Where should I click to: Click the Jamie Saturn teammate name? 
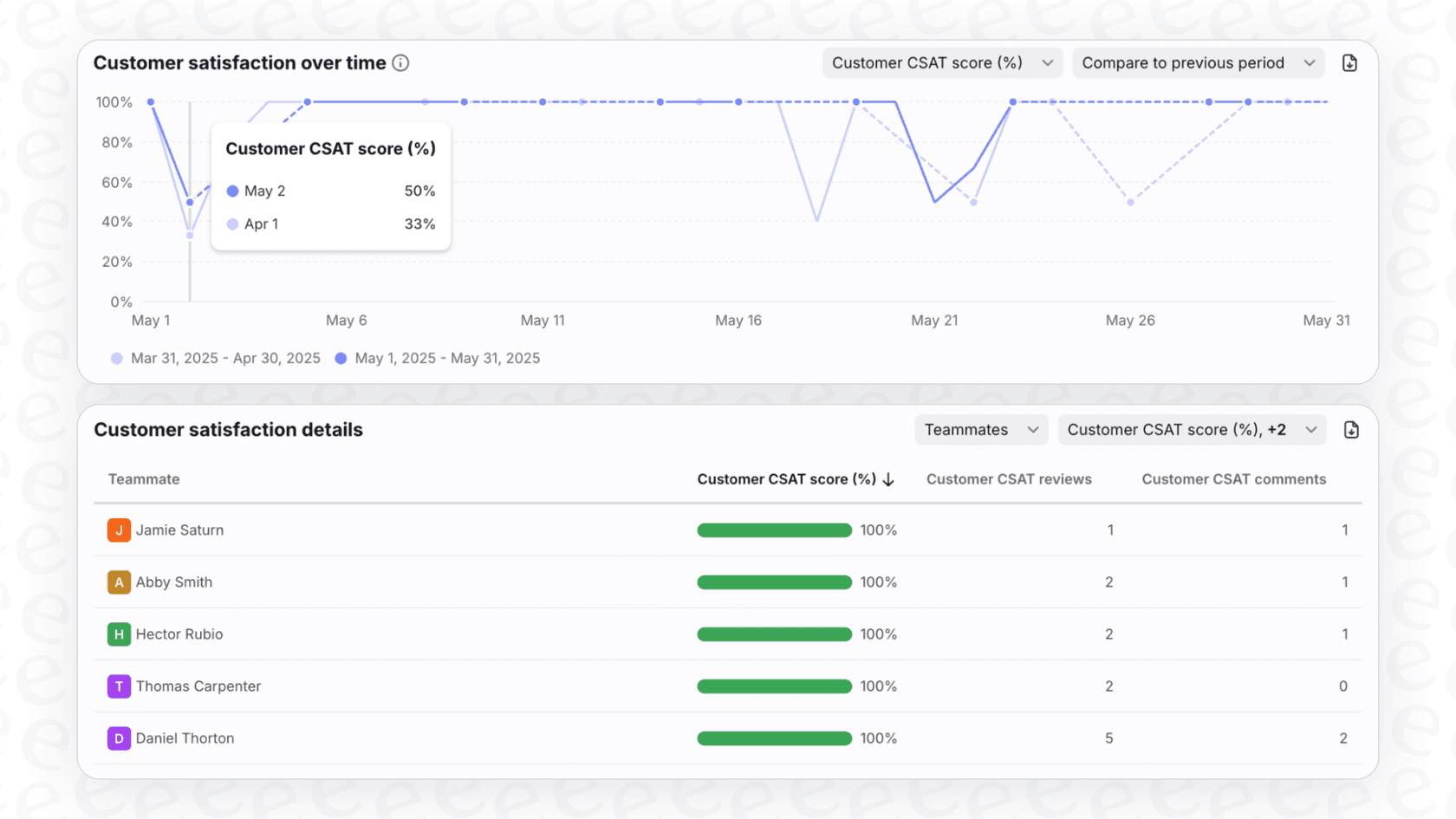[179, 530]
